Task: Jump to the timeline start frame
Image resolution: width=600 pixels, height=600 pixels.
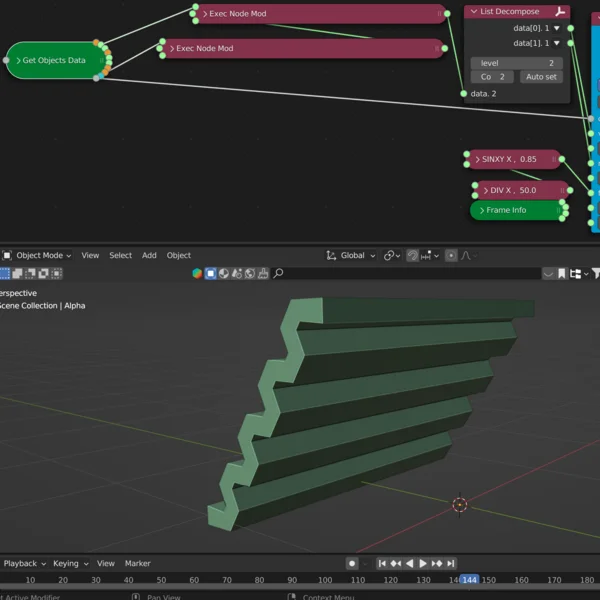Action: [382, 564]
